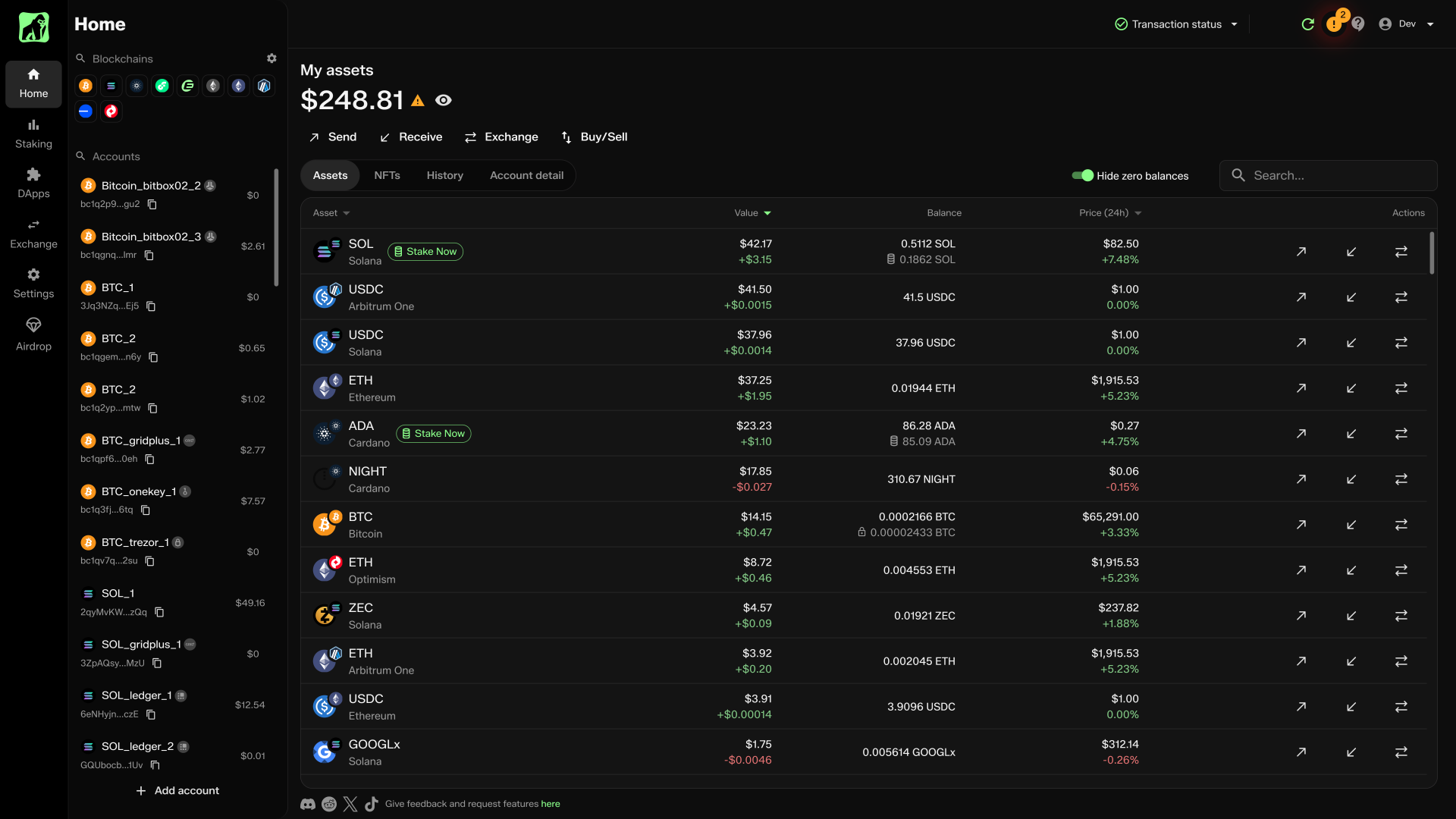Open the Airdrop sidebar item

coord(33,334)
